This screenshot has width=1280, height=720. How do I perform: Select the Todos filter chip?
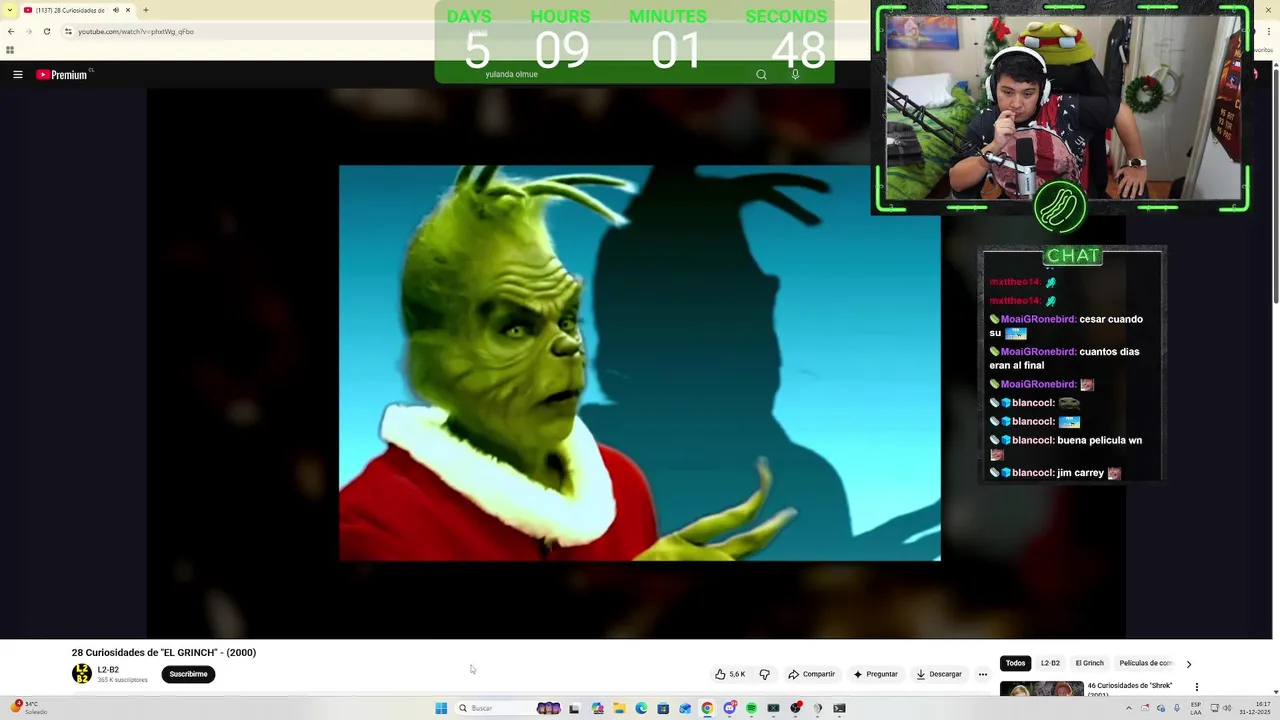point(1015,663)
